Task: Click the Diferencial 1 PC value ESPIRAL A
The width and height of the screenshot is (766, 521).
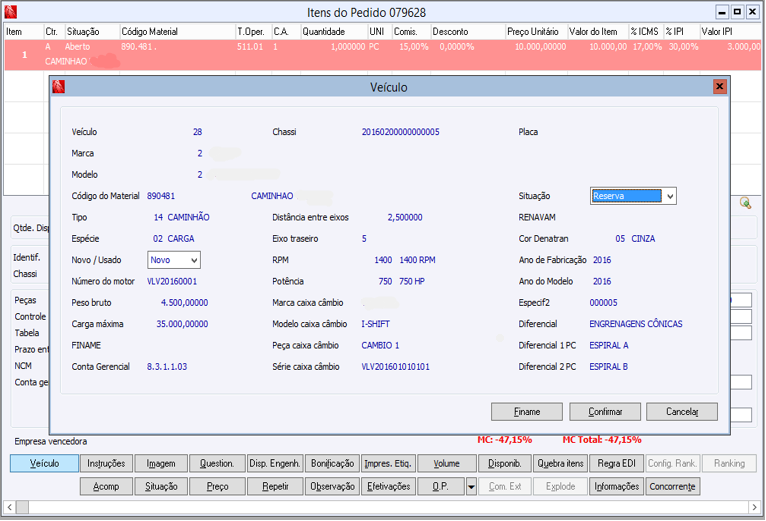Action: [609, 346]
